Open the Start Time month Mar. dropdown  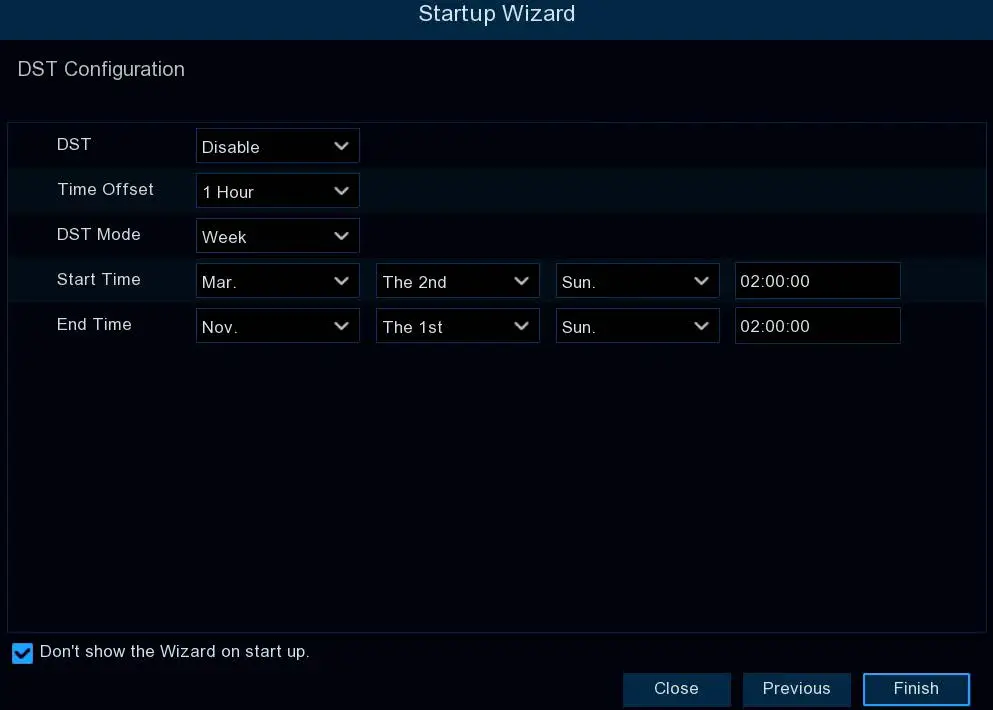277,281
